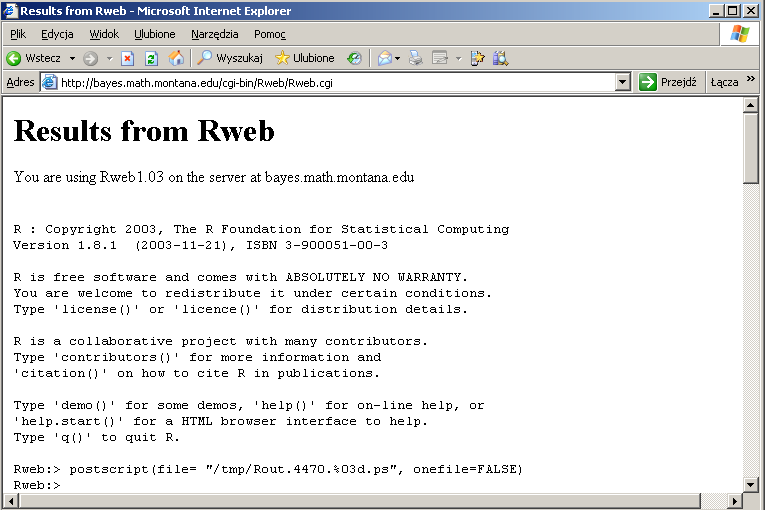Click the page icon in the address bar
Viewport: 765px width, 510px height.
coord(49,82)
